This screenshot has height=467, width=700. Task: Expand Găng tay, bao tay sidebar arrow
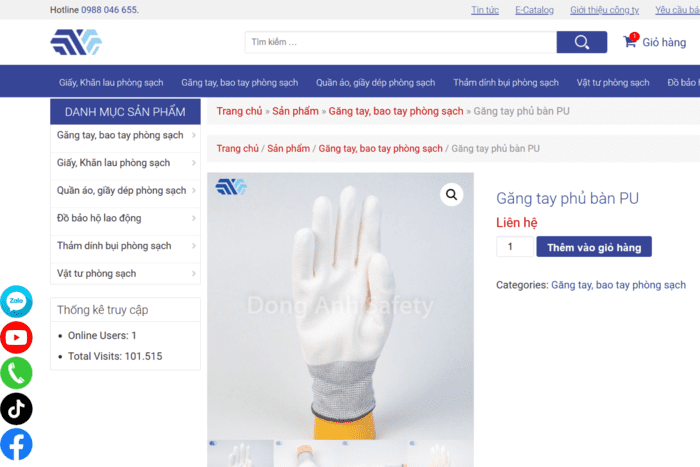(194, 135)
